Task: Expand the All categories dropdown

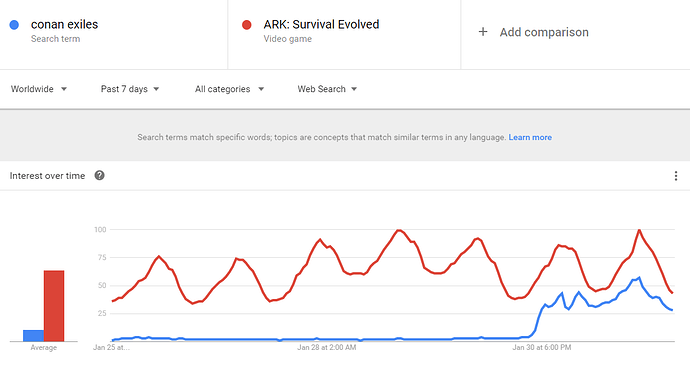Action: (229, 89)
